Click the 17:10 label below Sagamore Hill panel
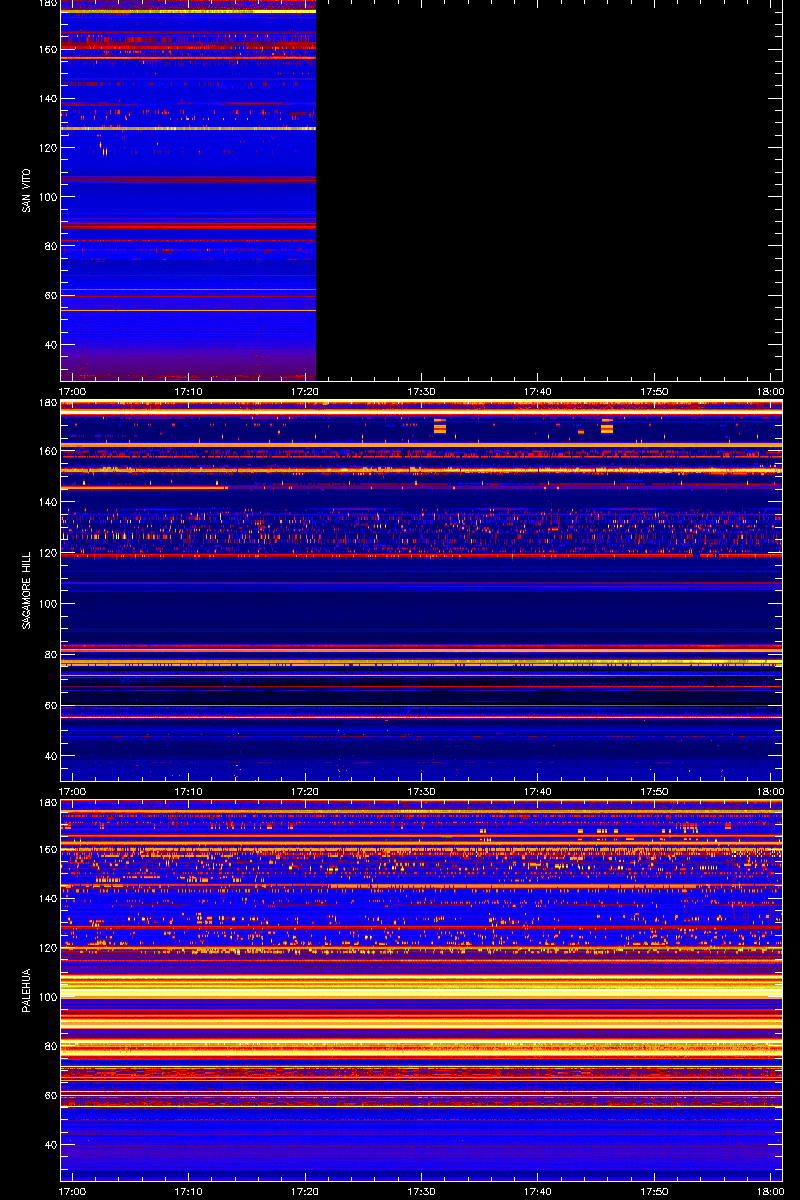 (x=189, y=792)
